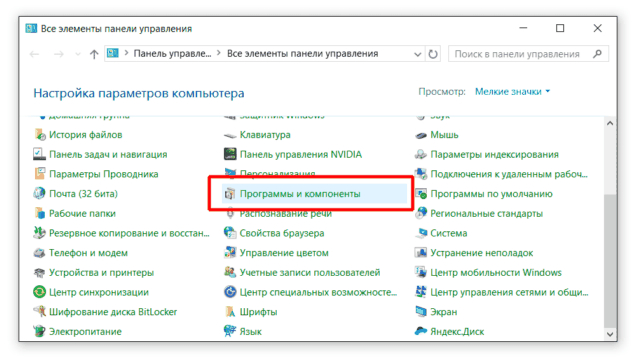
Task: Expand the address bar history dropdown
Action: tap(417, 54)
